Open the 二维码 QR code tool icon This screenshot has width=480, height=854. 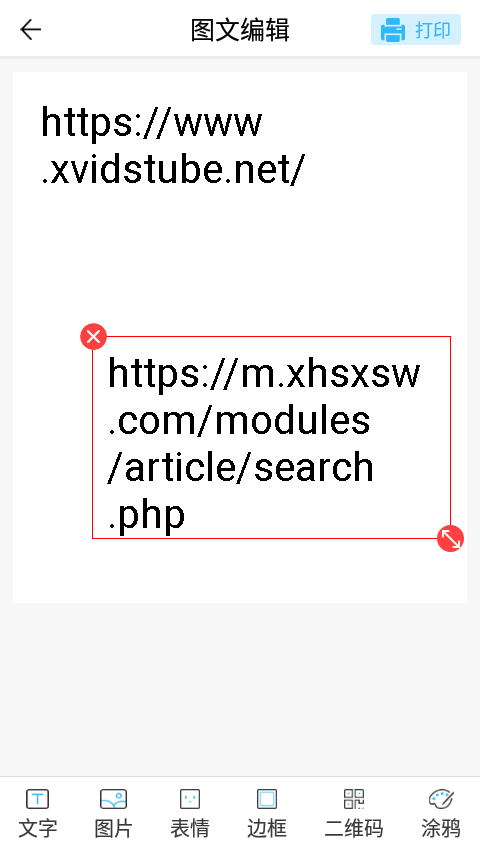pos(354,799)
